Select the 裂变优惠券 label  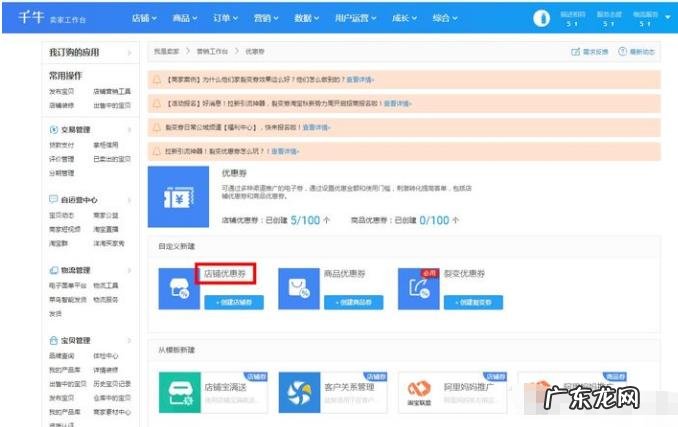pos(464,274)
